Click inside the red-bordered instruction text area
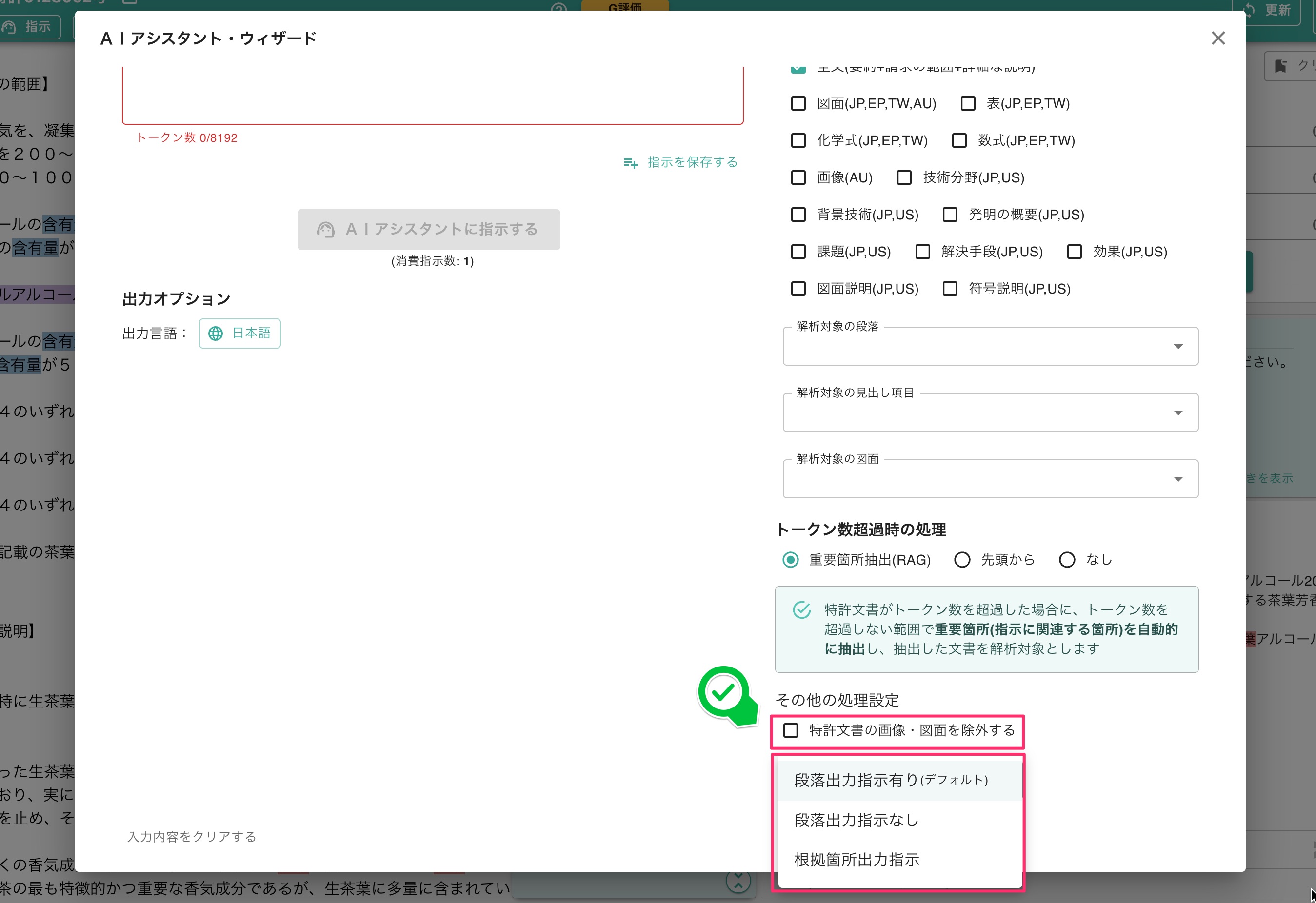Viewport: 1316px width, 903px height. pyautogui.click(x=433, y=95)
